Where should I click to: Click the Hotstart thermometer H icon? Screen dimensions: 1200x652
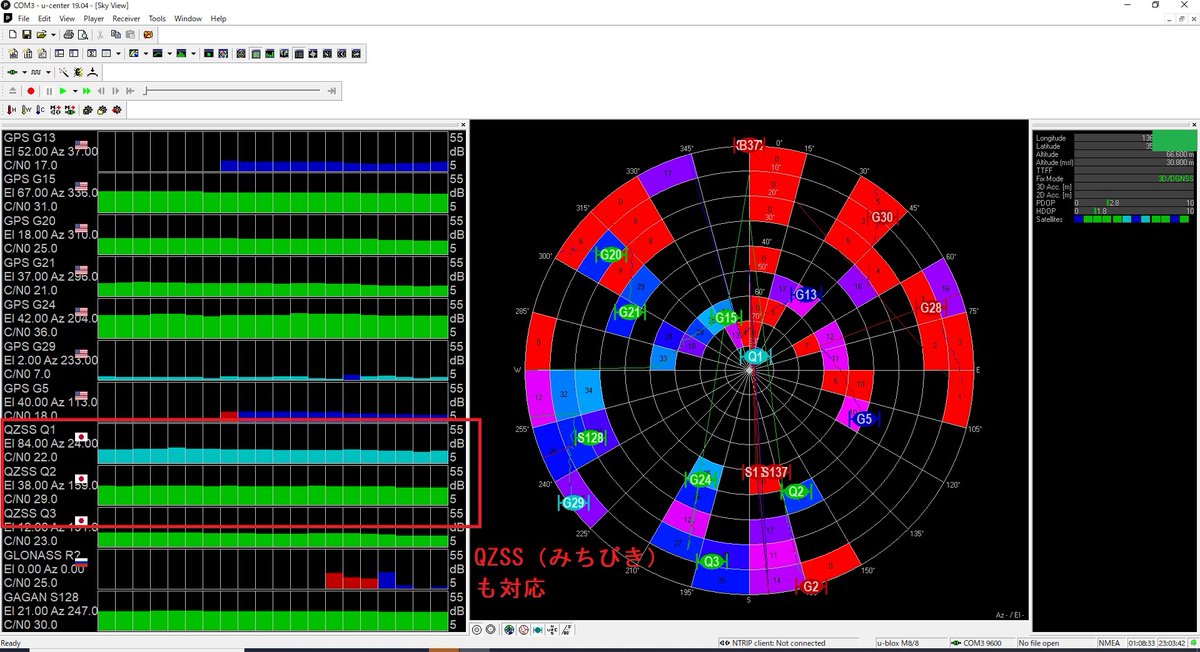[x=11, y=109]
